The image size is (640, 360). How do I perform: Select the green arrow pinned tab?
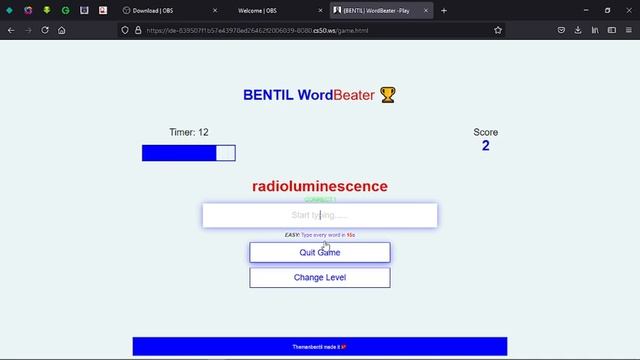point(47,10)
